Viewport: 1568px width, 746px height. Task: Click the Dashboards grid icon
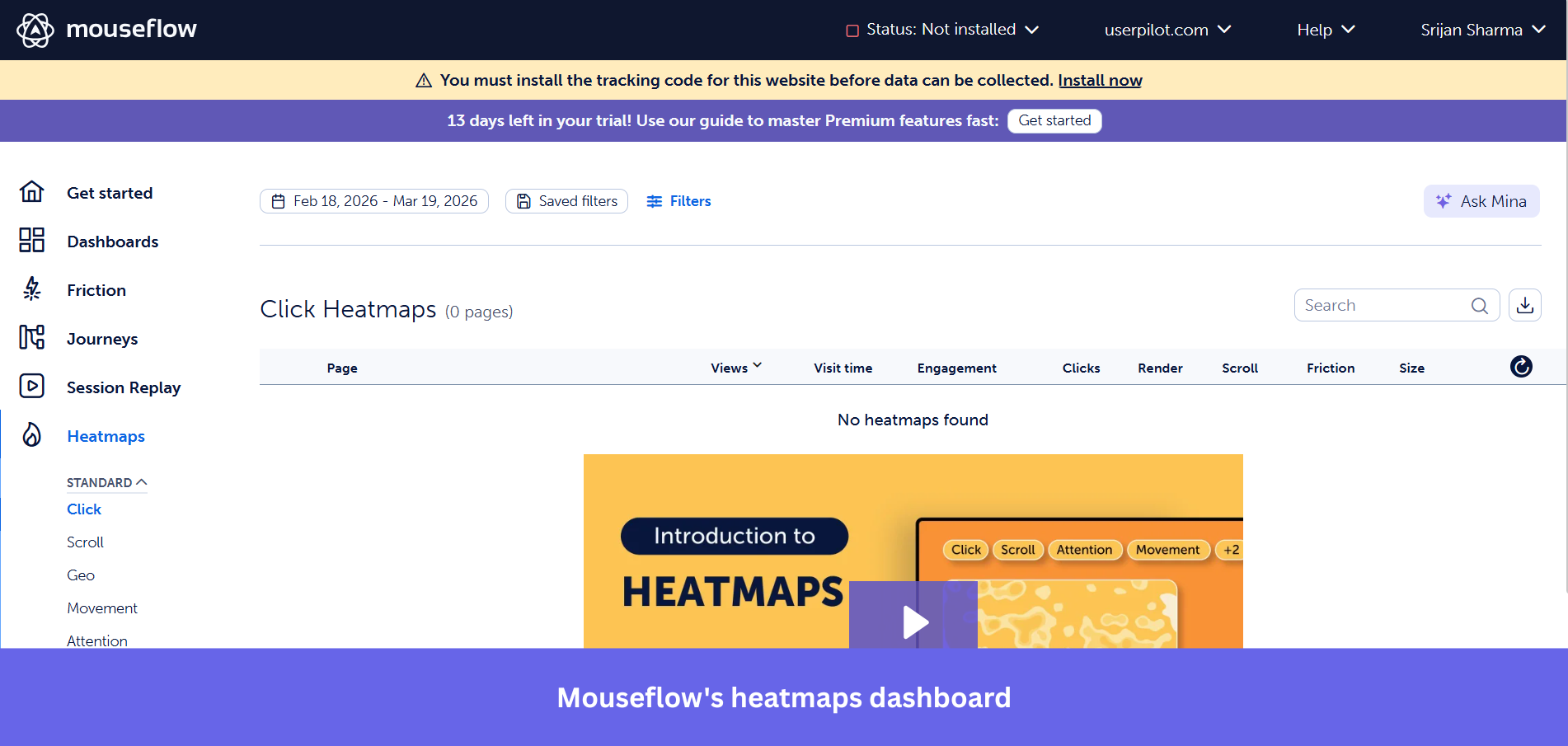pyautogui.click(x=32, y=241)
